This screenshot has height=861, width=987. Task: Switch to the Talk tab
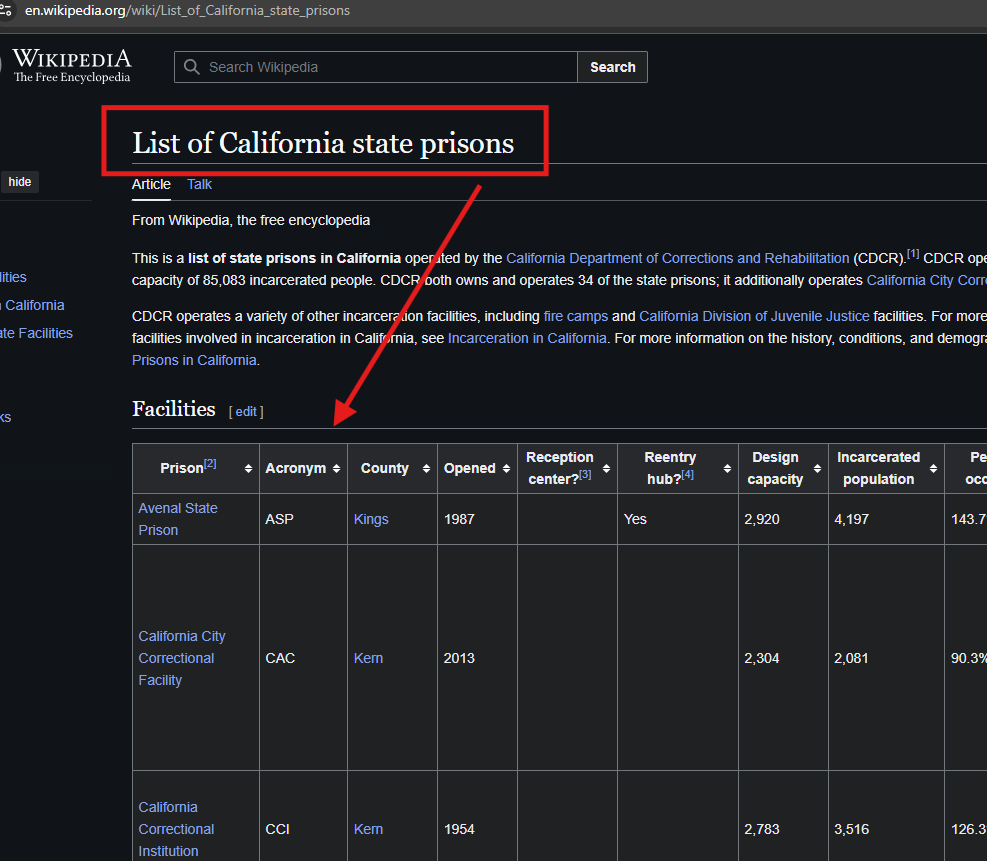[x=199, y=184]
